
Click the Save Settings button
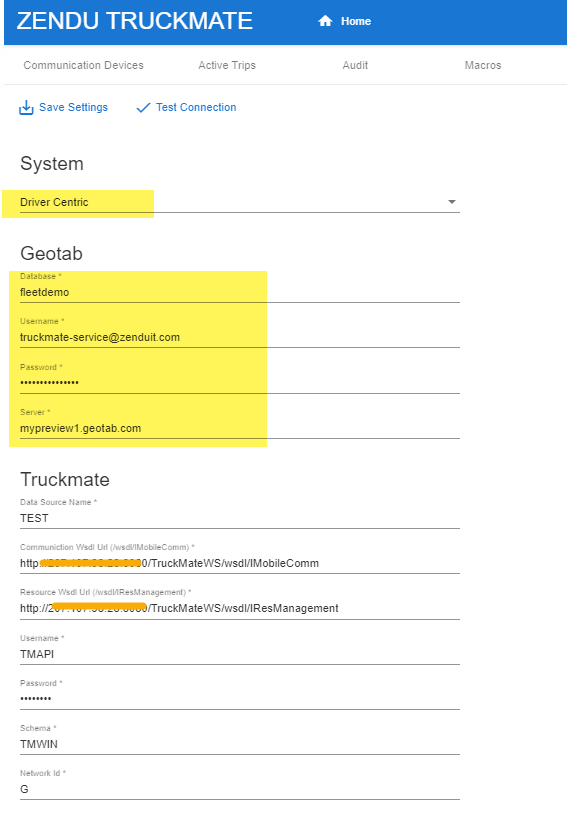pyautogui.click(x=63, y=108)
